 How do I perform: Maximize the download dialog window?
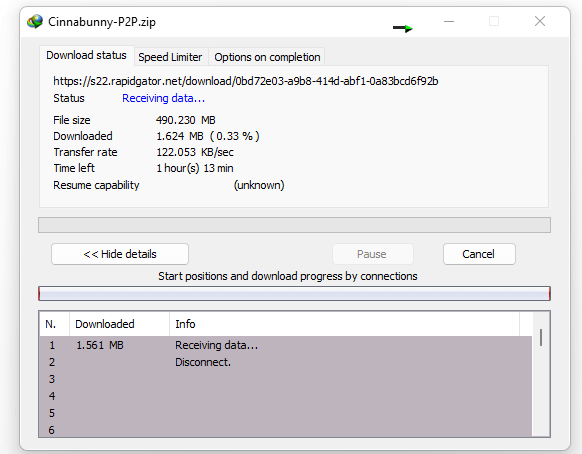(x=494, y=22)
